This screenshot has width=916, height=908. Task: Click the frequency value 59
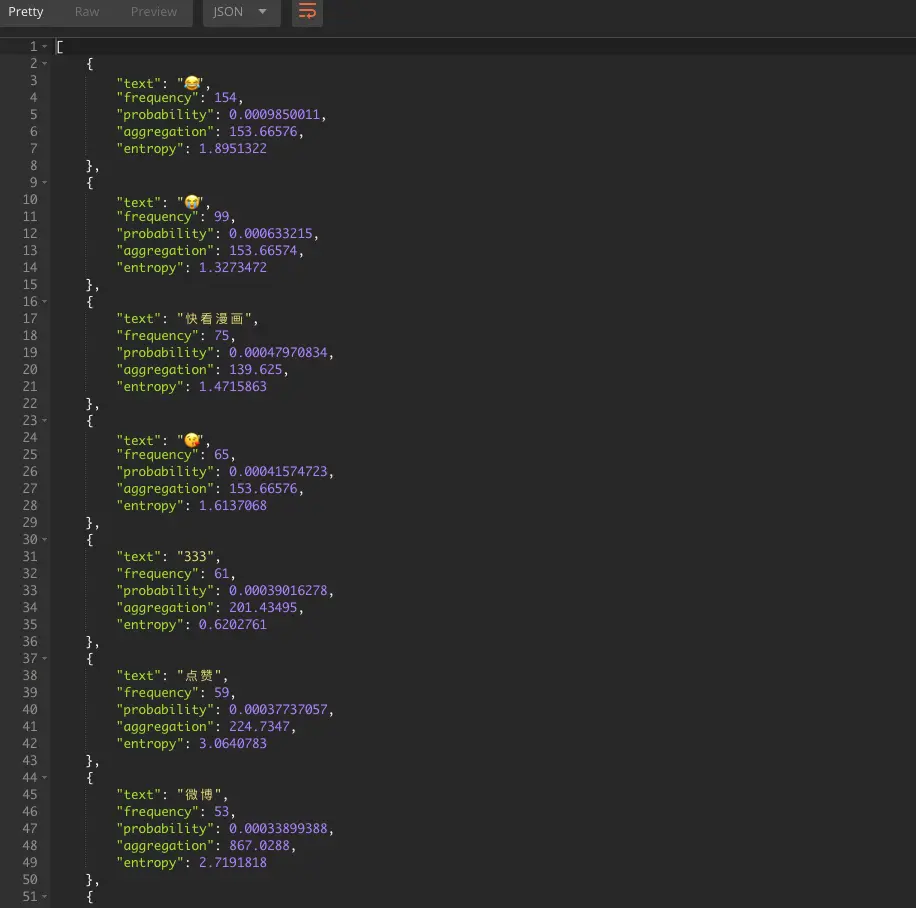221,692
